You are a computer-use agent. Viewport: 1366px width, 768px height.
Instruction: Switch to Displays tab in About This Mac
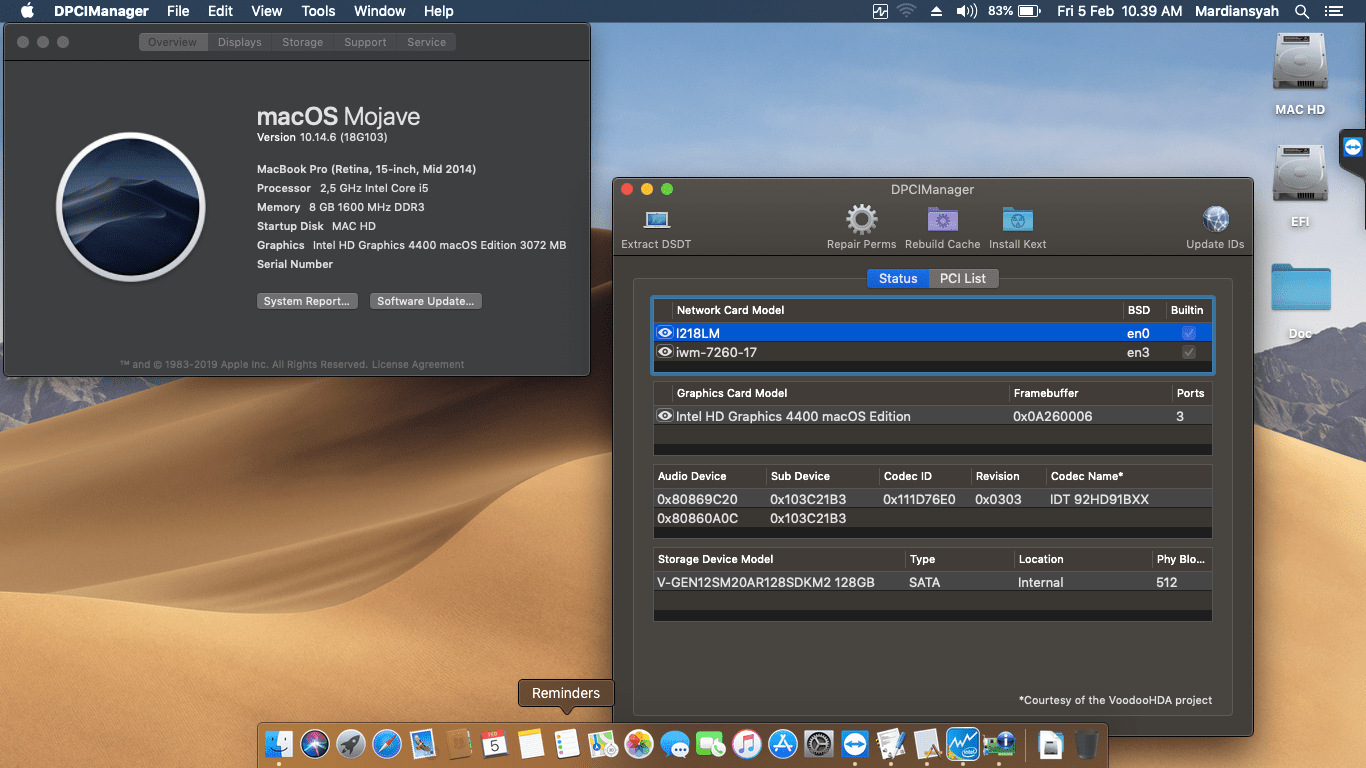click(240, 42)
